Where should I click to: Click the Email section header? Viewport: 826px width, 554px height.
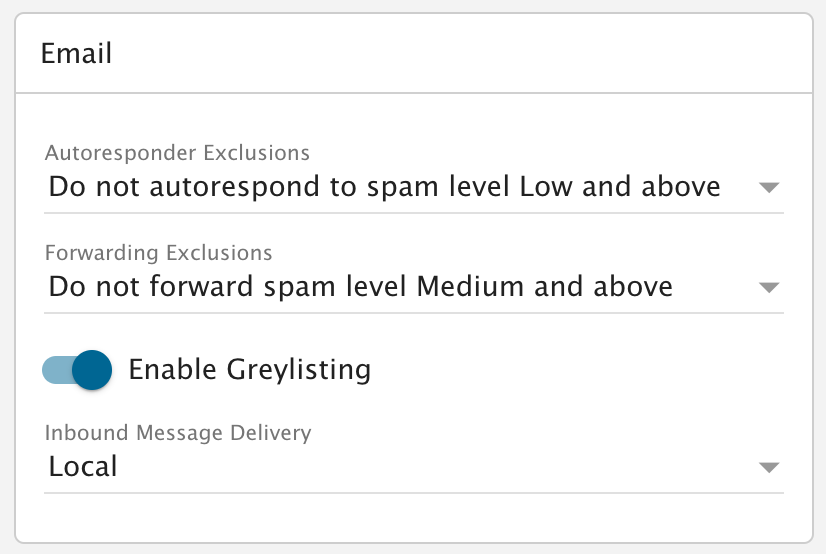point(413,53)
